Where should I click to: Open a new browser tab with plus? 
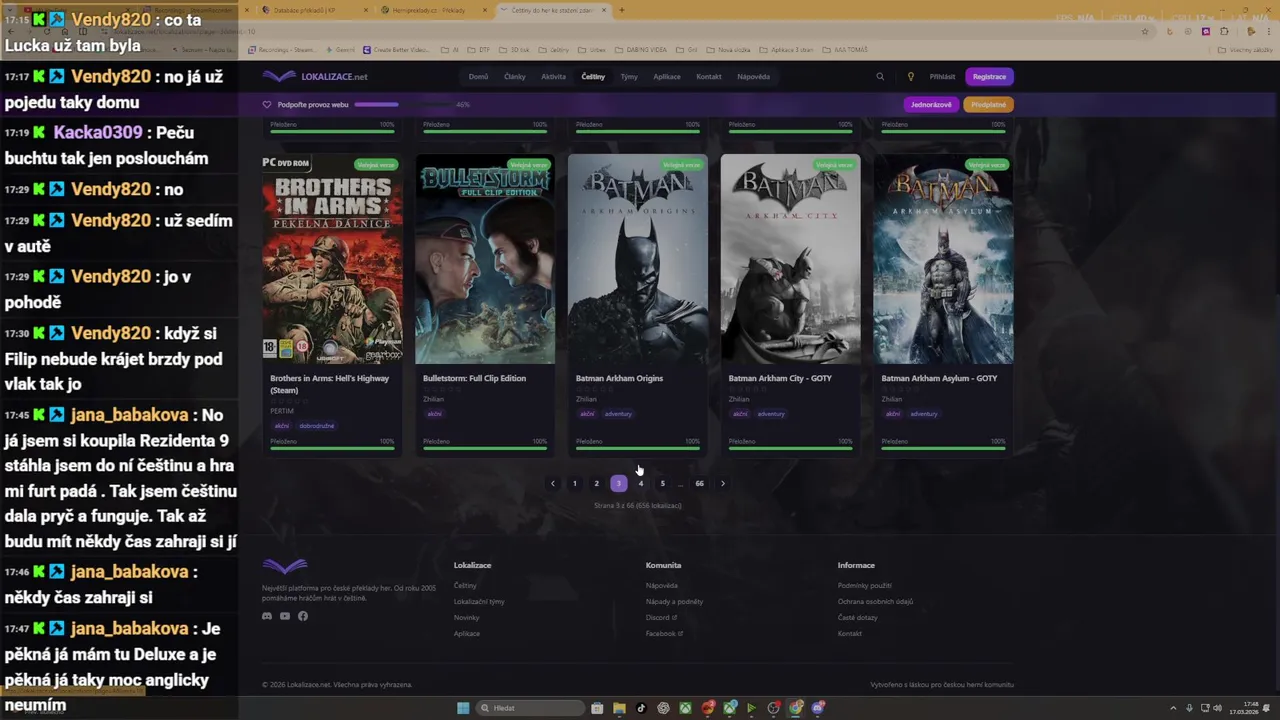pyautogui.click(x=621, y=10)
